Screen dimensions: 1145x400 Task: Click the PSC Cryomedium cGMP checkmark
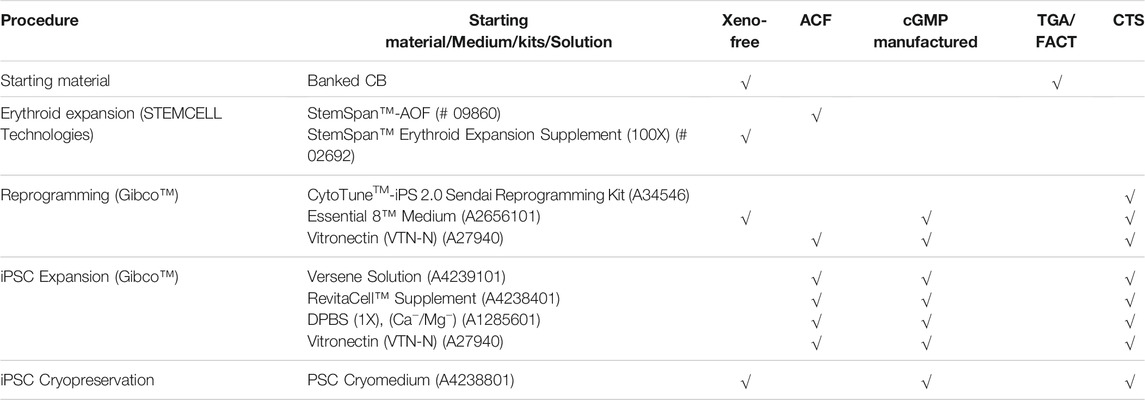pos(926,380)
